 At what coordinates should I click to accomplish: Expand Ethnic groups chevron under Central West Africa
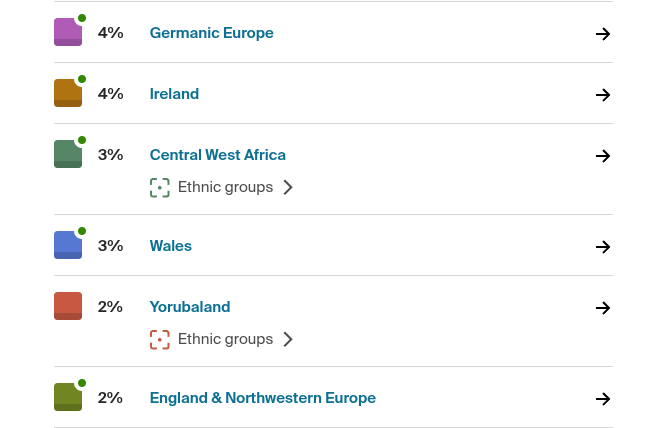point(288,187)
